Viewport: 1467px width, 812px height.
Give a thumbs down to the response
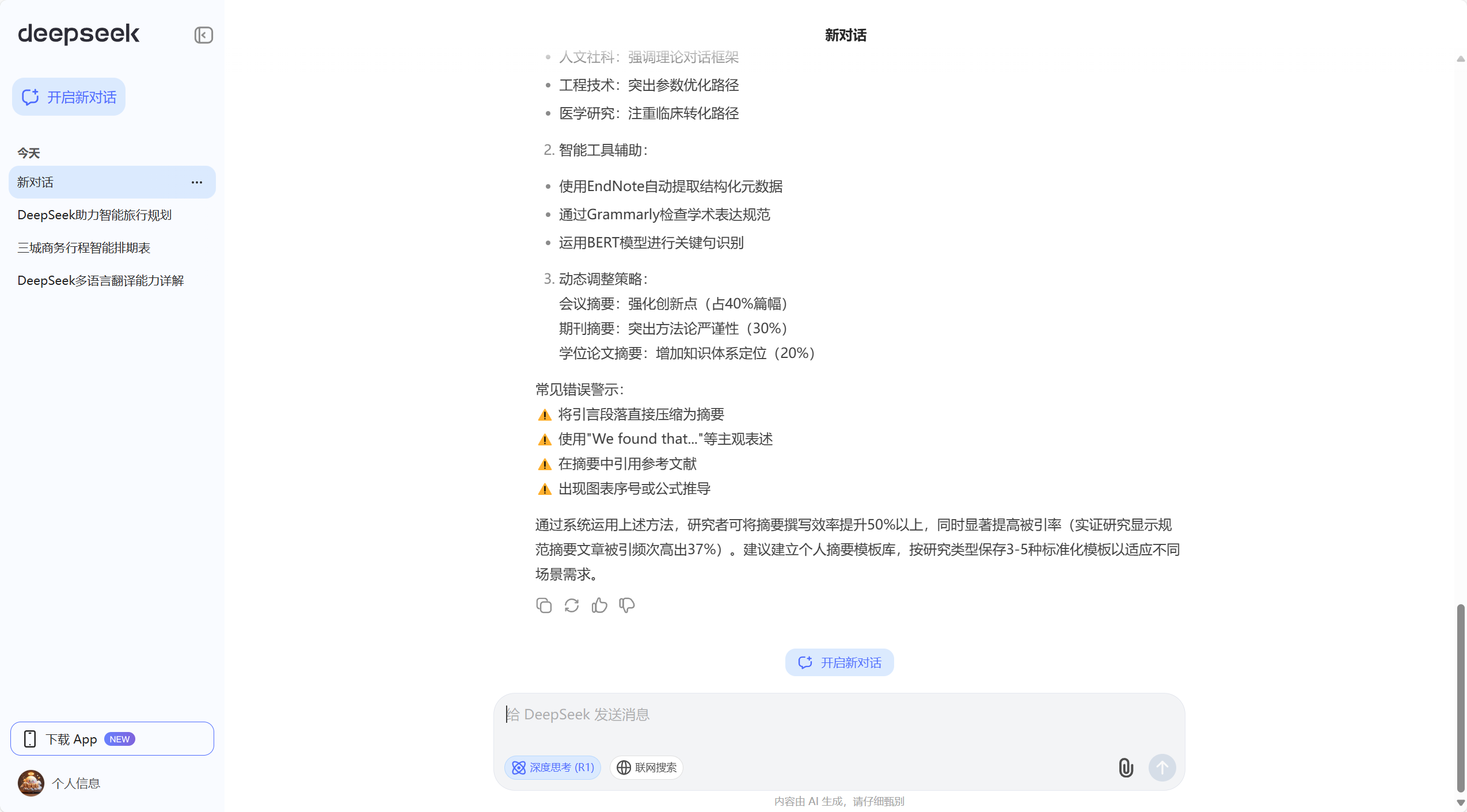626,605
